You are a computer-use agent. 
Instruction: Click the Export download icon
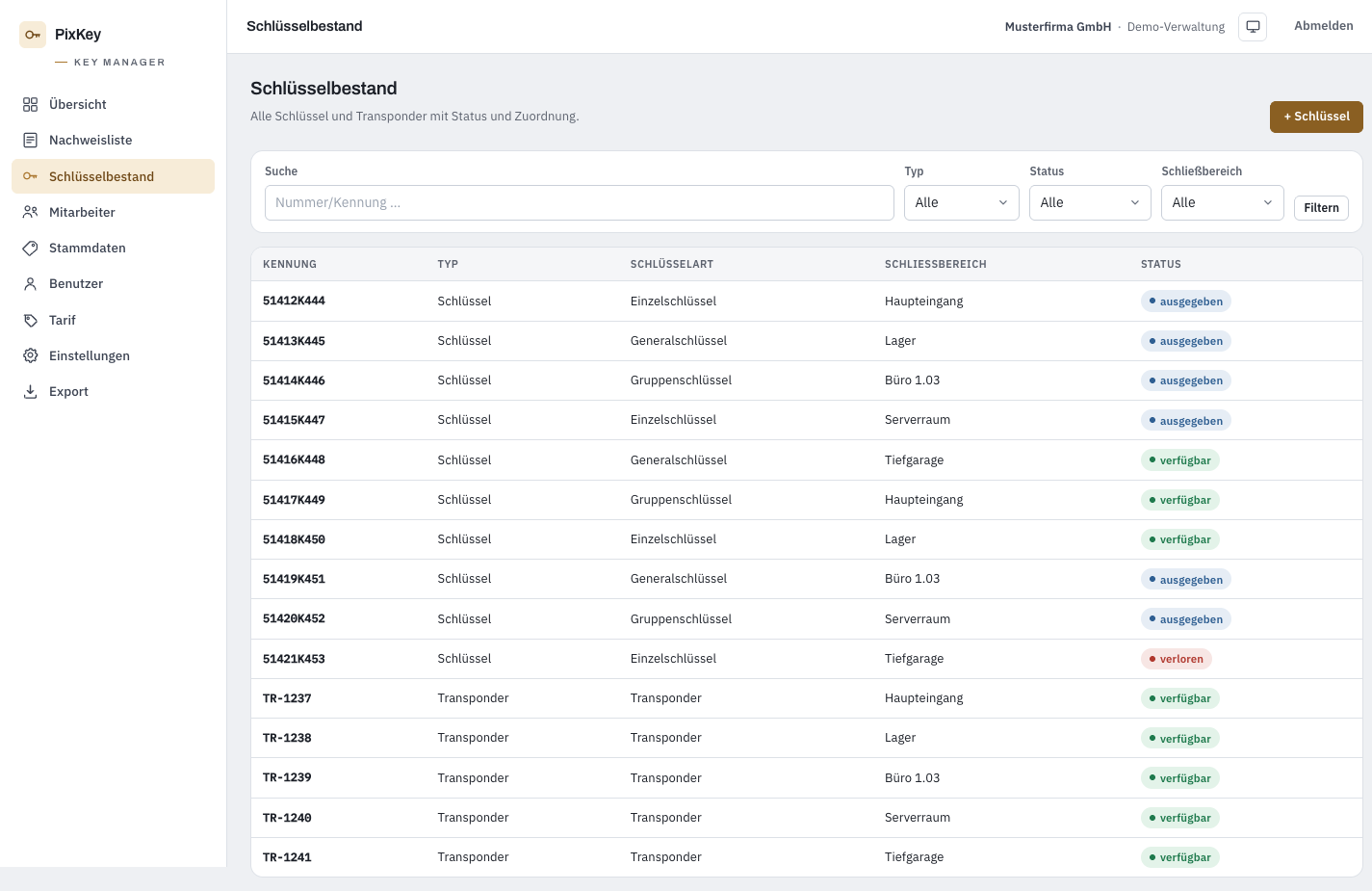click(31, 391)
